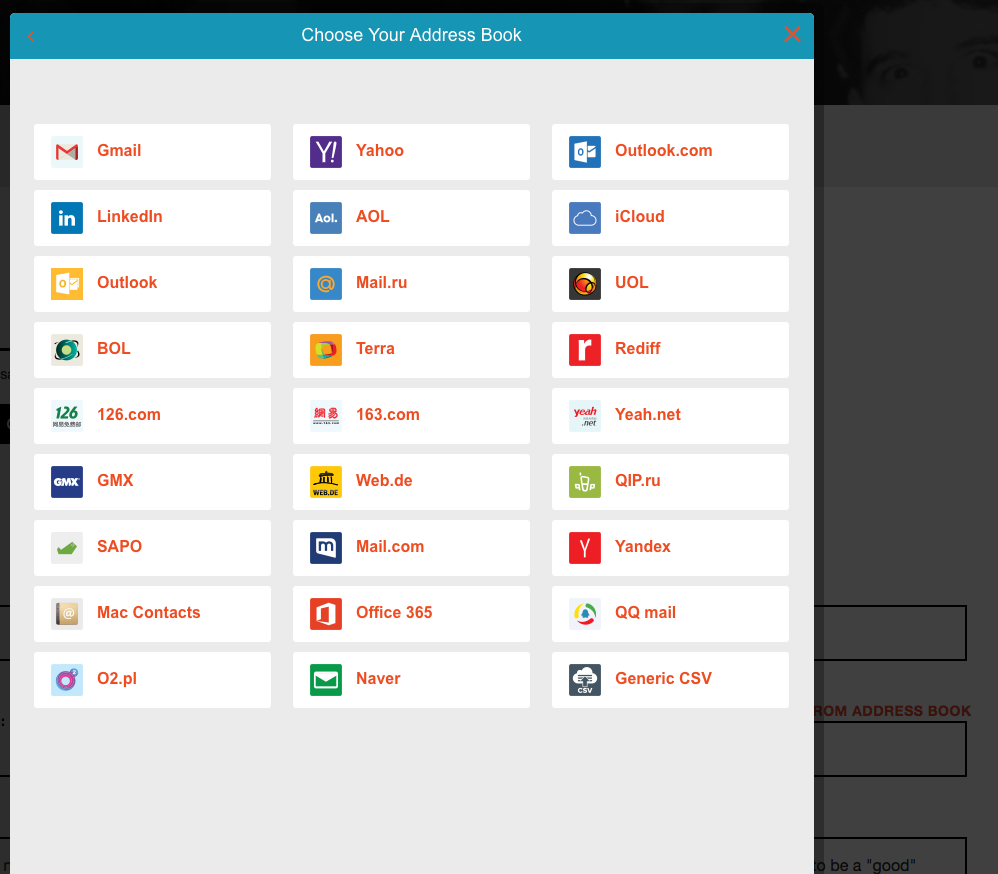Click the iCloud cloud icon
Screen dimensions: 998x874
(x=585, y=218)
